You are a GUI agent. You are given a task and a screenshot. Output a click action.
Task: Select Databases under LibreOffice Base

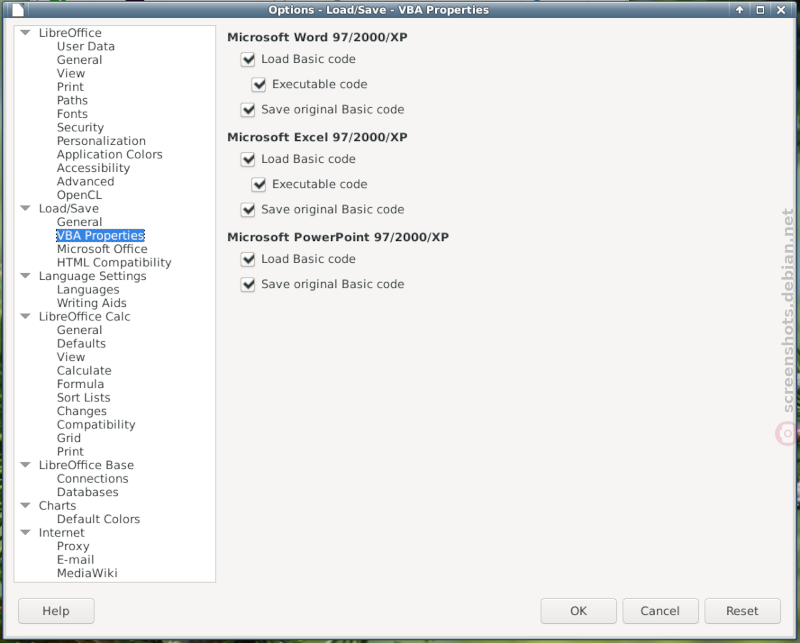[88, 492]
